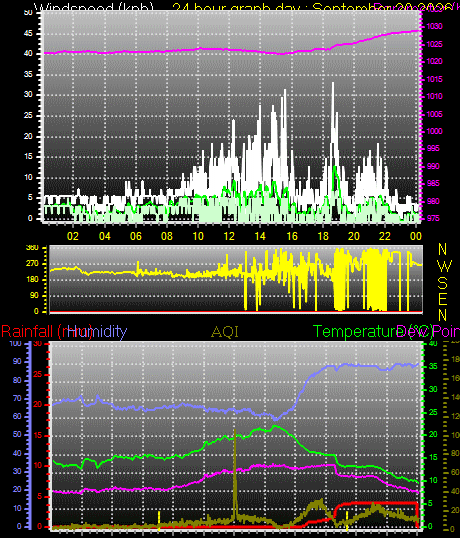The width and height of the screenshot is (460, 538).
Task: Select the blue Humidity chart title
Action: (97, 332)
